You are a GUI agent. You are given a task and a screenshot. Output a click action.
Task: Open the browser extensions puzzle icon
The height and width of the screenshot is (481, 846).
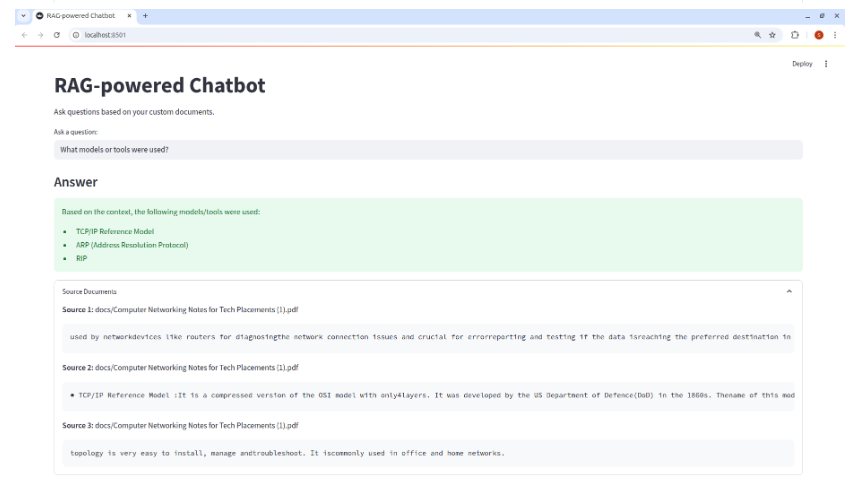796,35
